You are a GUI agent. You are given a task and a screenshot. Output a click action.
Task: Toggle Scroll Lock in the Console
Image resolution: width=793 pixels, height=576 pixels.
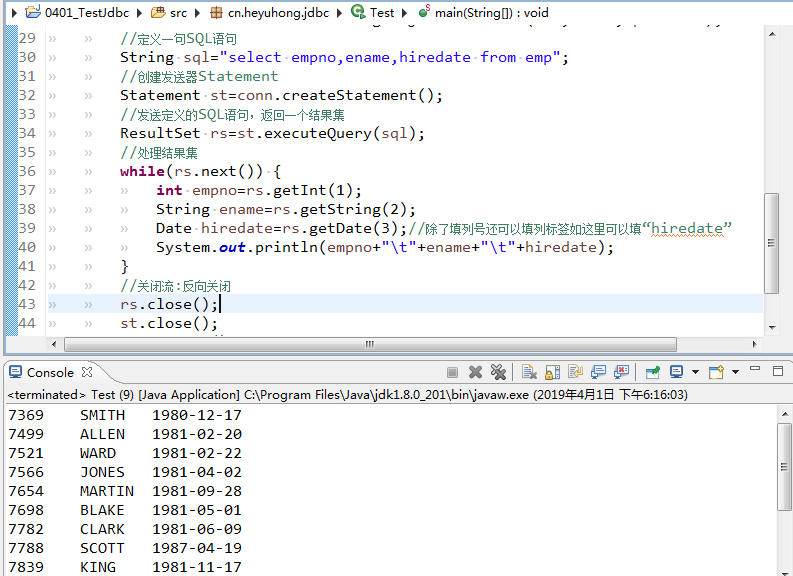(x=552, y=373)
